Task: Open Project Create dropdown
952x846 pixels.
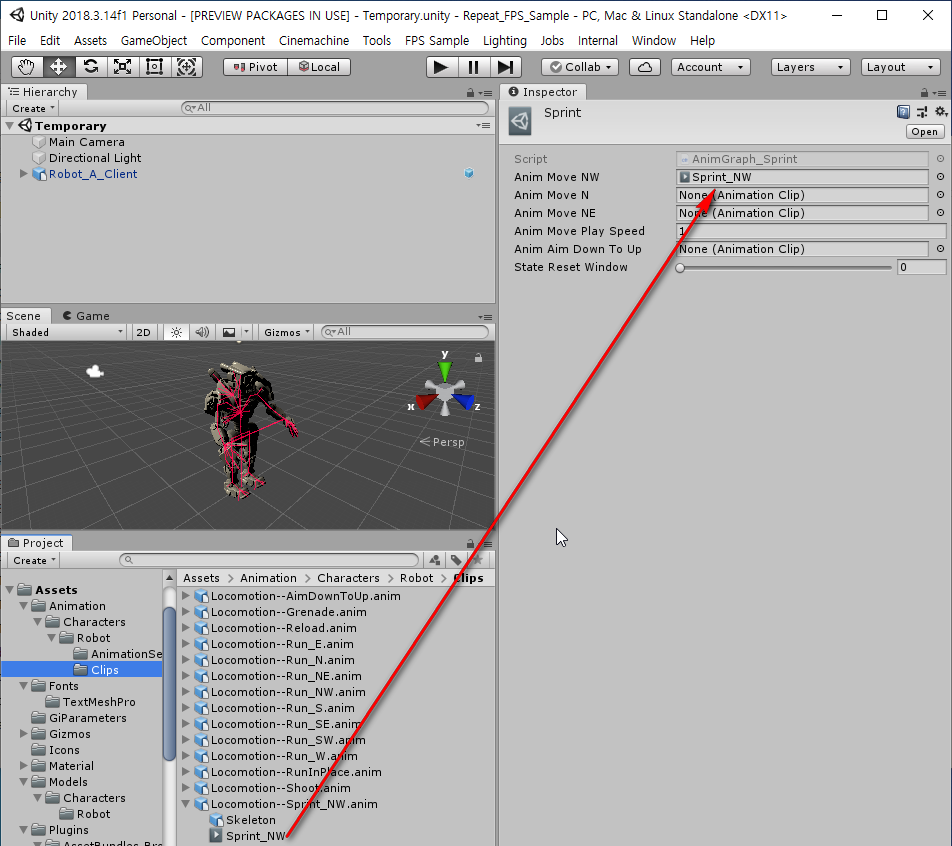Action: point(34,560)
